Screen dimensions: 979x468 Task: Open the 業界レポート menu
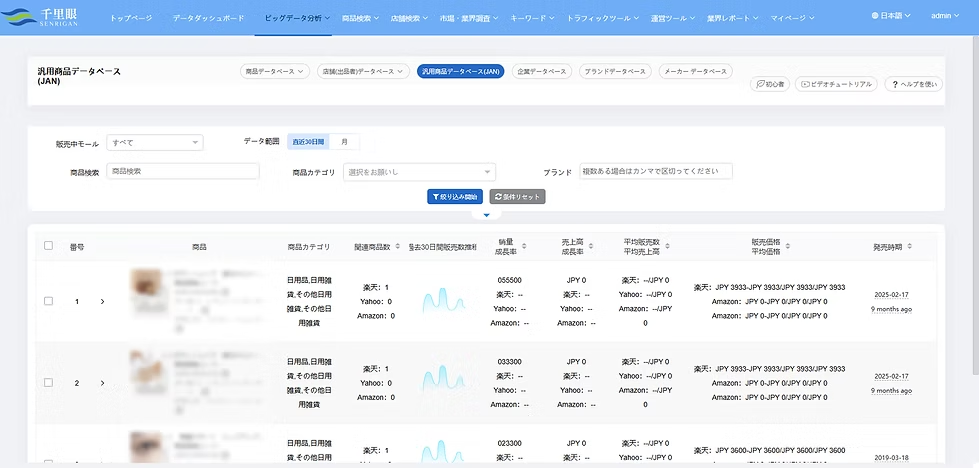coord(733,18)
